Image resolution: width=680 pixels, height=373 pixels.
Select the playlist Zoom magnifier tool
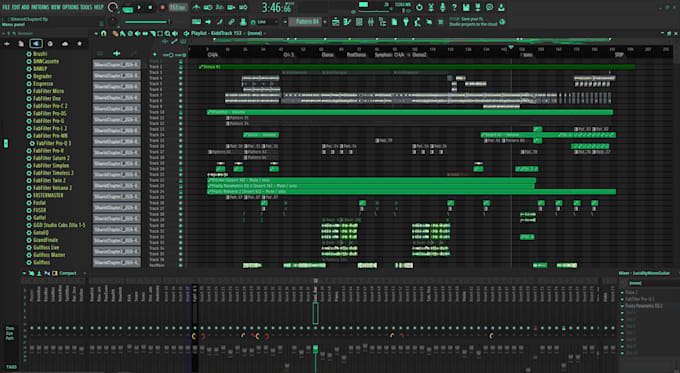pyautogui.click(x=167, y=33)
